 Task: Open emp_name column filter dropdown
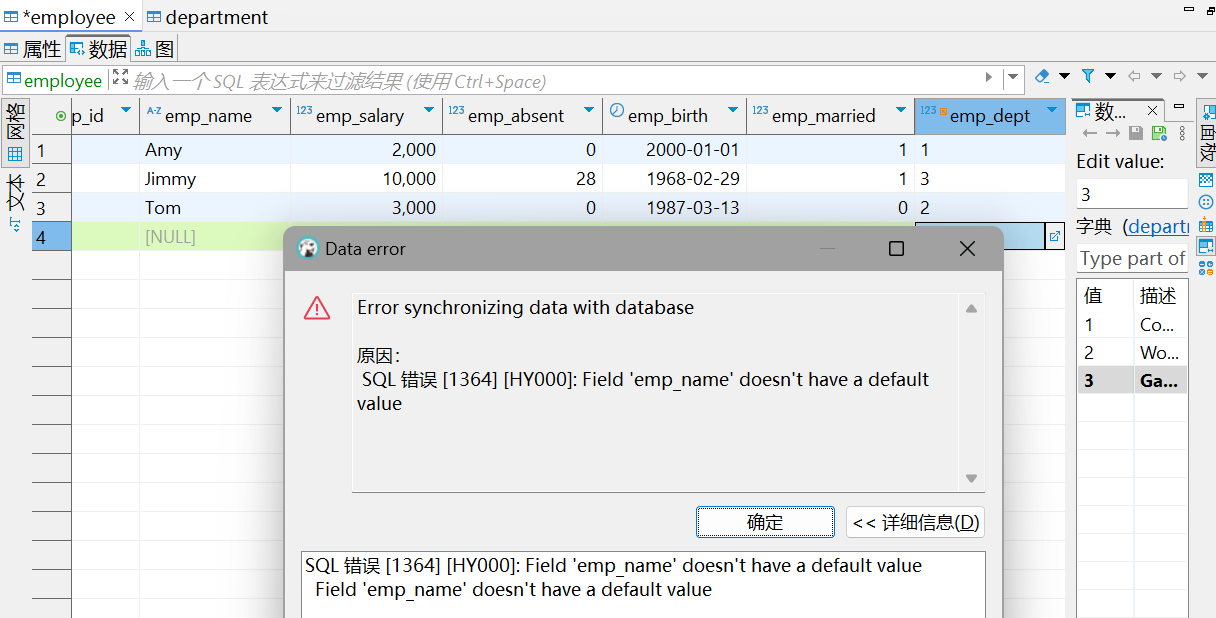pyautogui.click(x=276, y=111)
